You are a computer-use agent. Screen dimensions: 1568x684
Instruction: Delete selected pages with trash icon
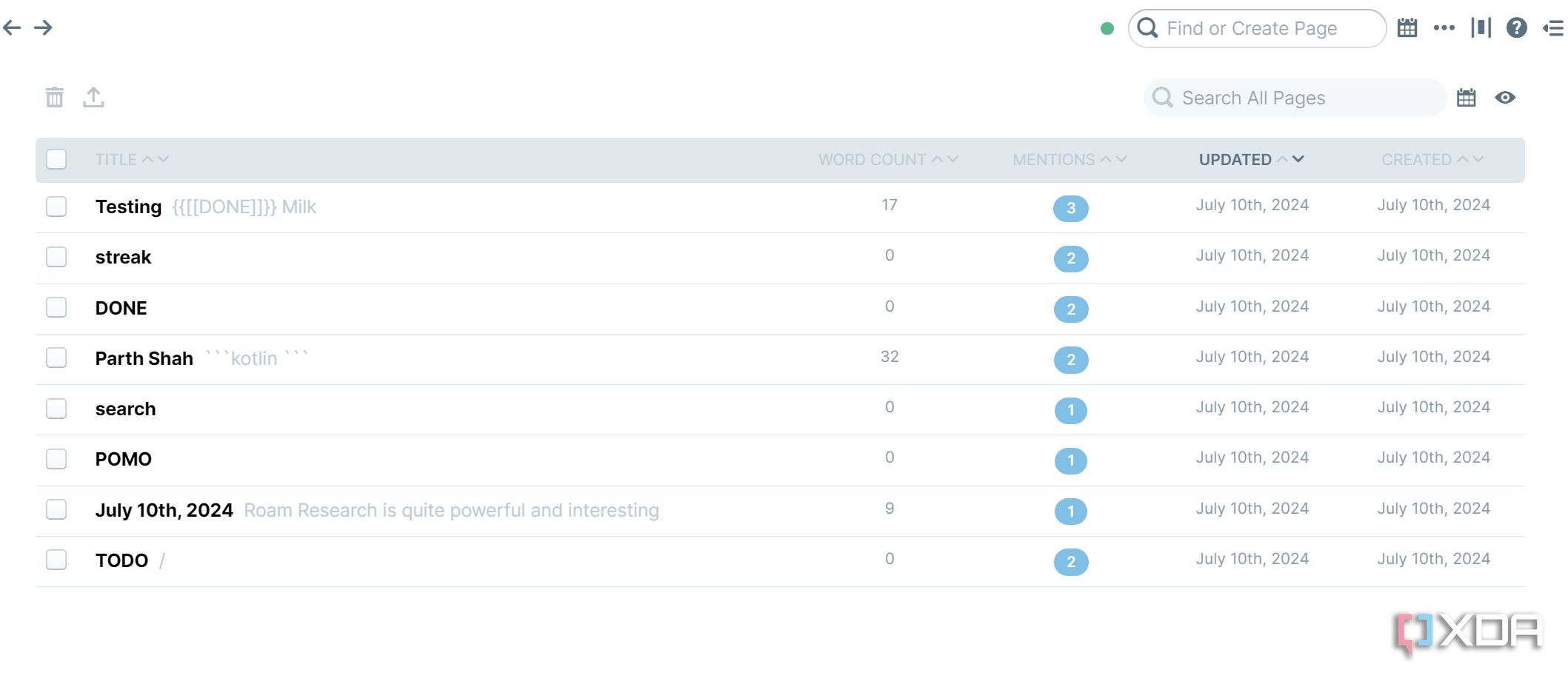click(x=55, y=97)
